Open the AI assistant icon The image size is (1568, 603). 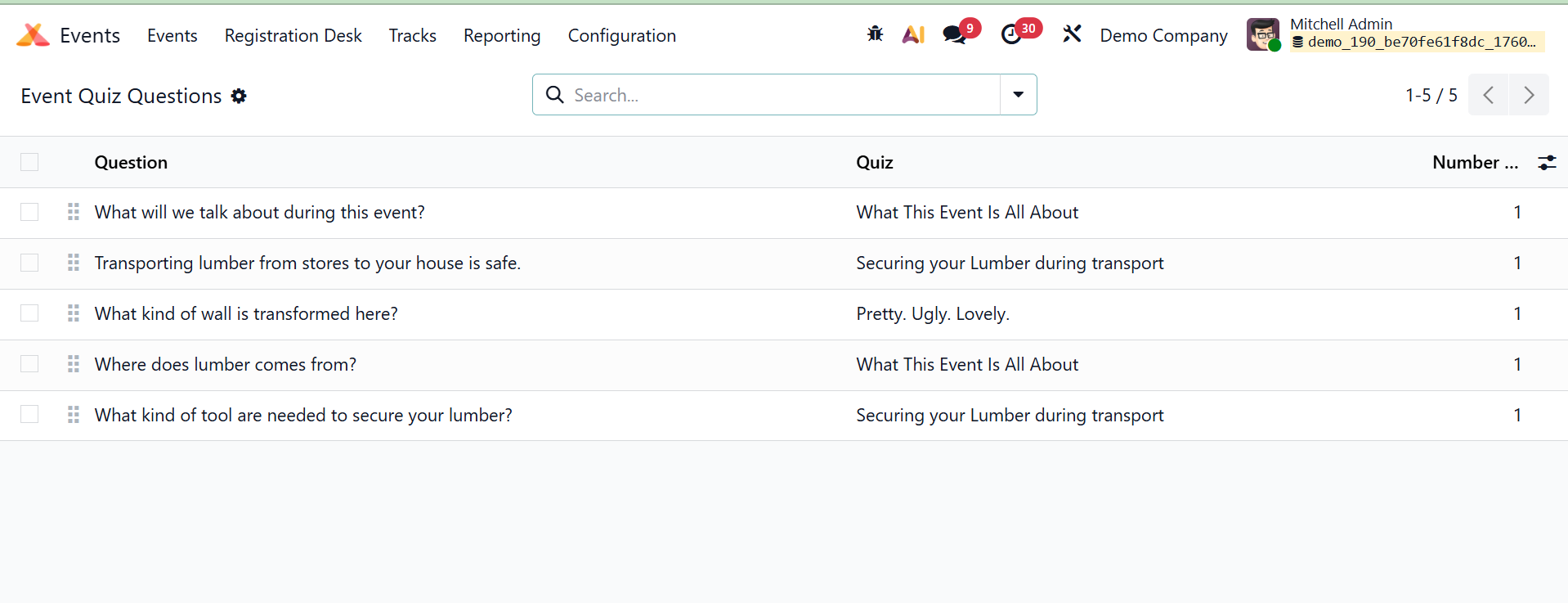point(913,34)
